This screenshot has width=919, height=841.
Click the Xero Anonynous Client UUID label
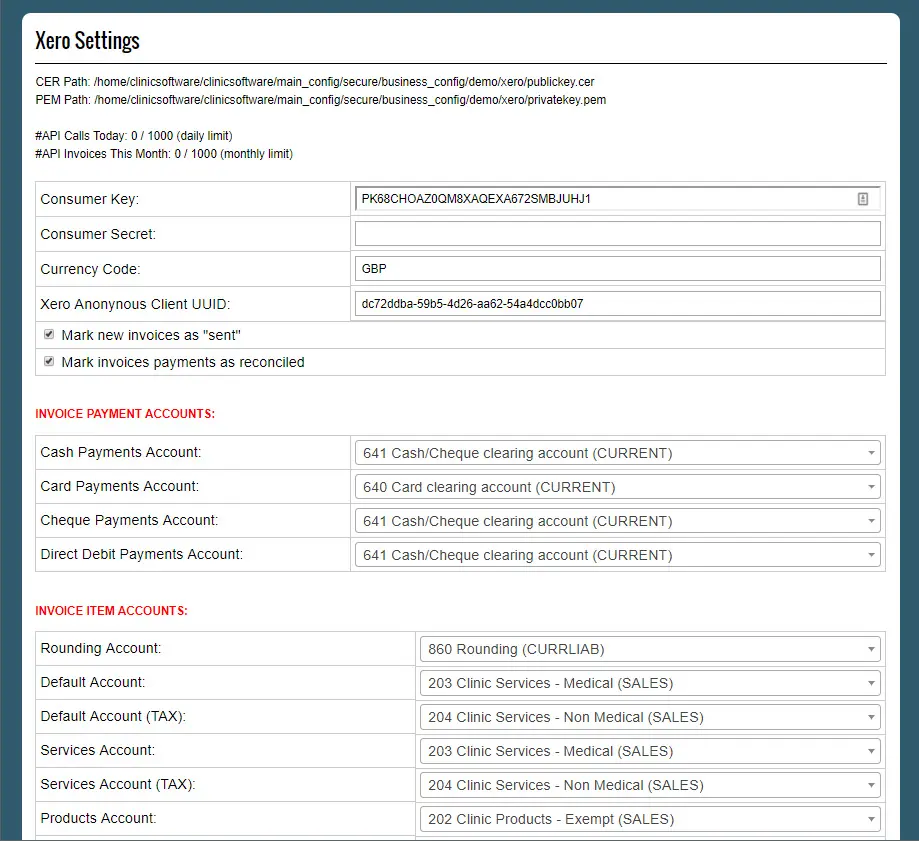point(135,304)
